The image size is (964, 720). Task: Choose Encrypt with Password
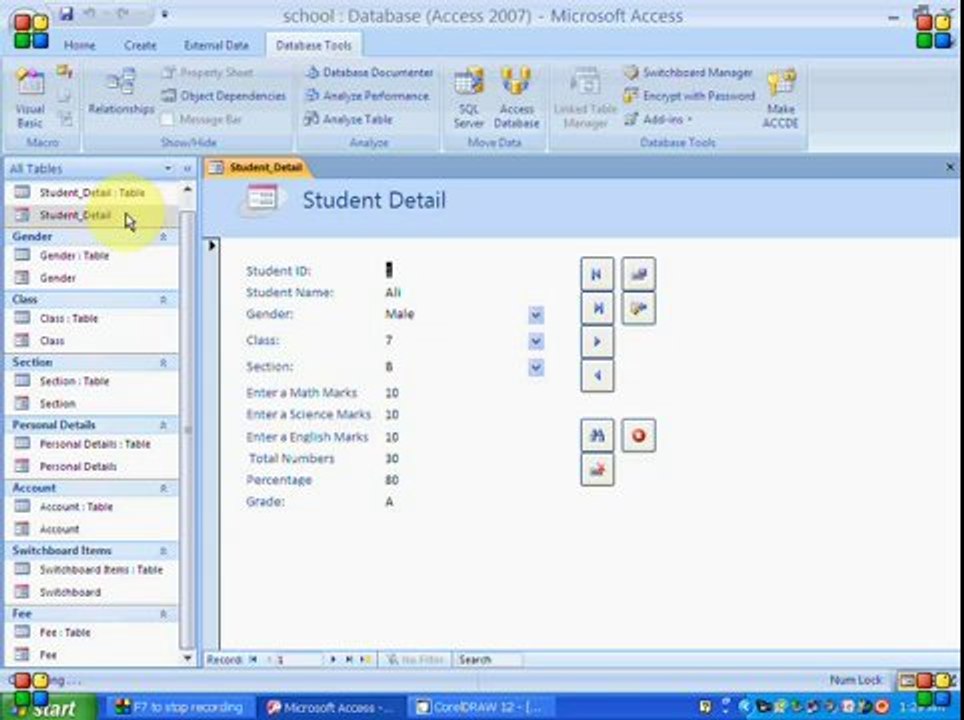[x=689, y=96]
